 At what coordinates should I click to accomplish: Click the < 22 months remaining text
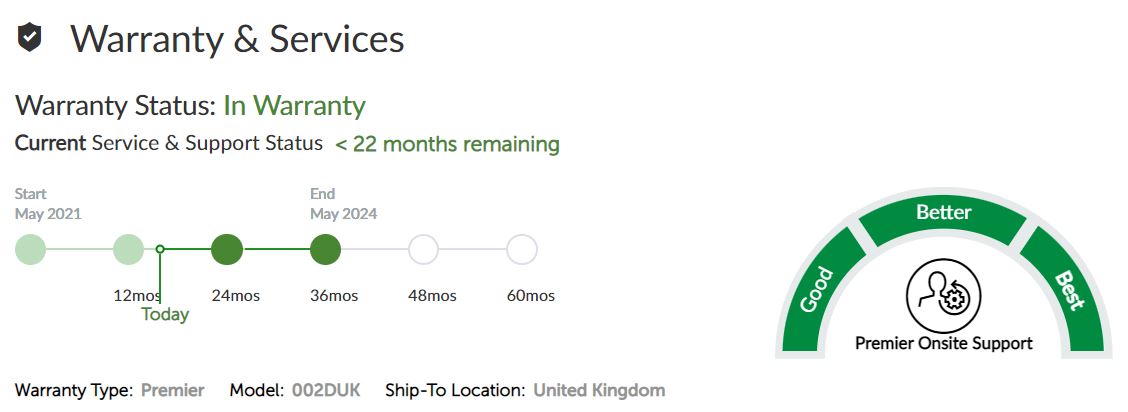tap(447, 144)
